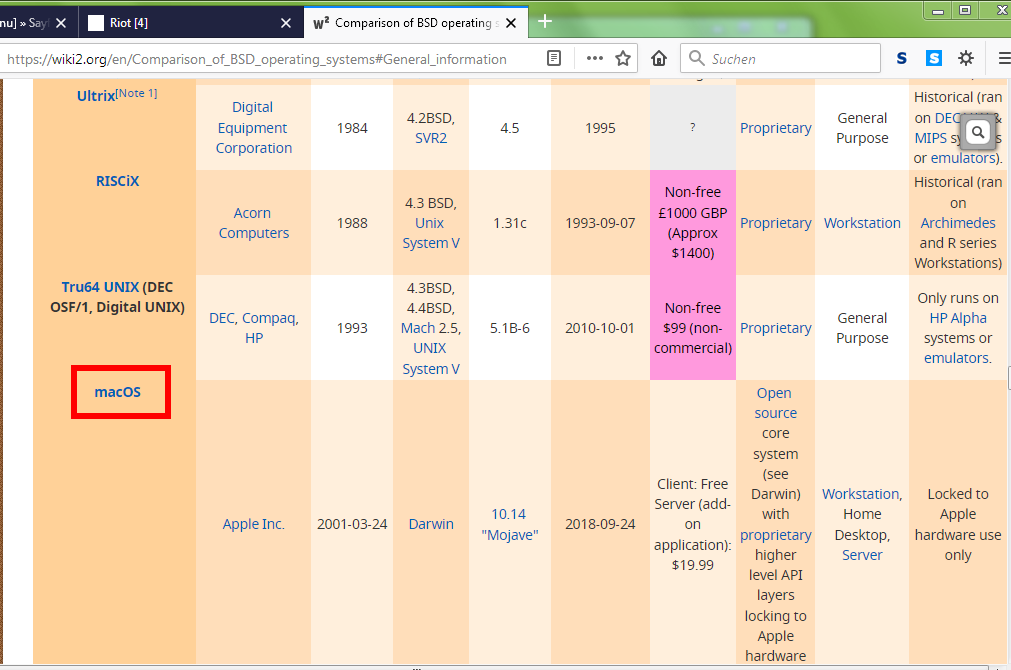This screenshot has height=670, width=1011.
Task: Open Digital Equipment Corporation link
Action: 253,128
